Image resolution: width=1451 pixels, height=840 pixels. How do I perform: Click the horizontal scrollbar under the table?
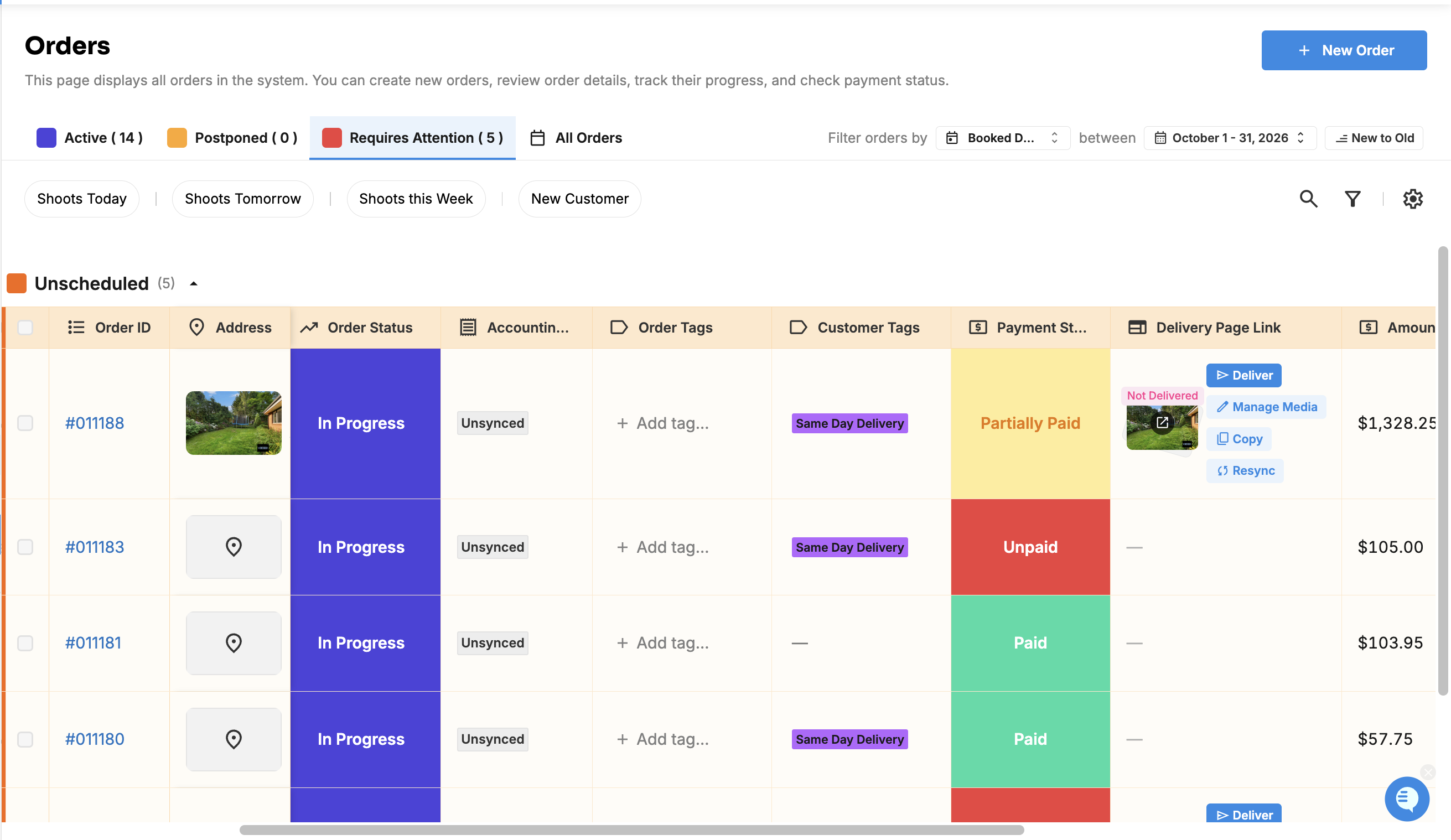631,829
